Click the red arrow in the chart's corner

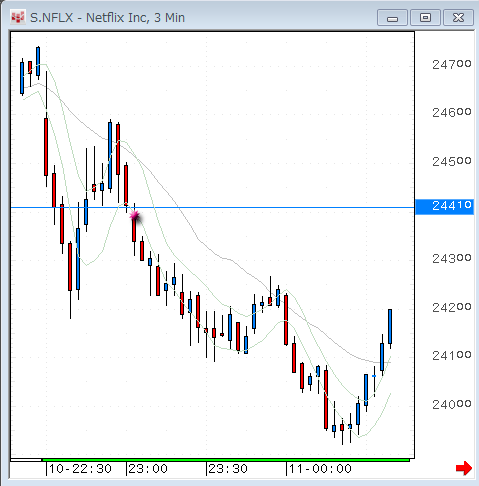click(464, 468)
